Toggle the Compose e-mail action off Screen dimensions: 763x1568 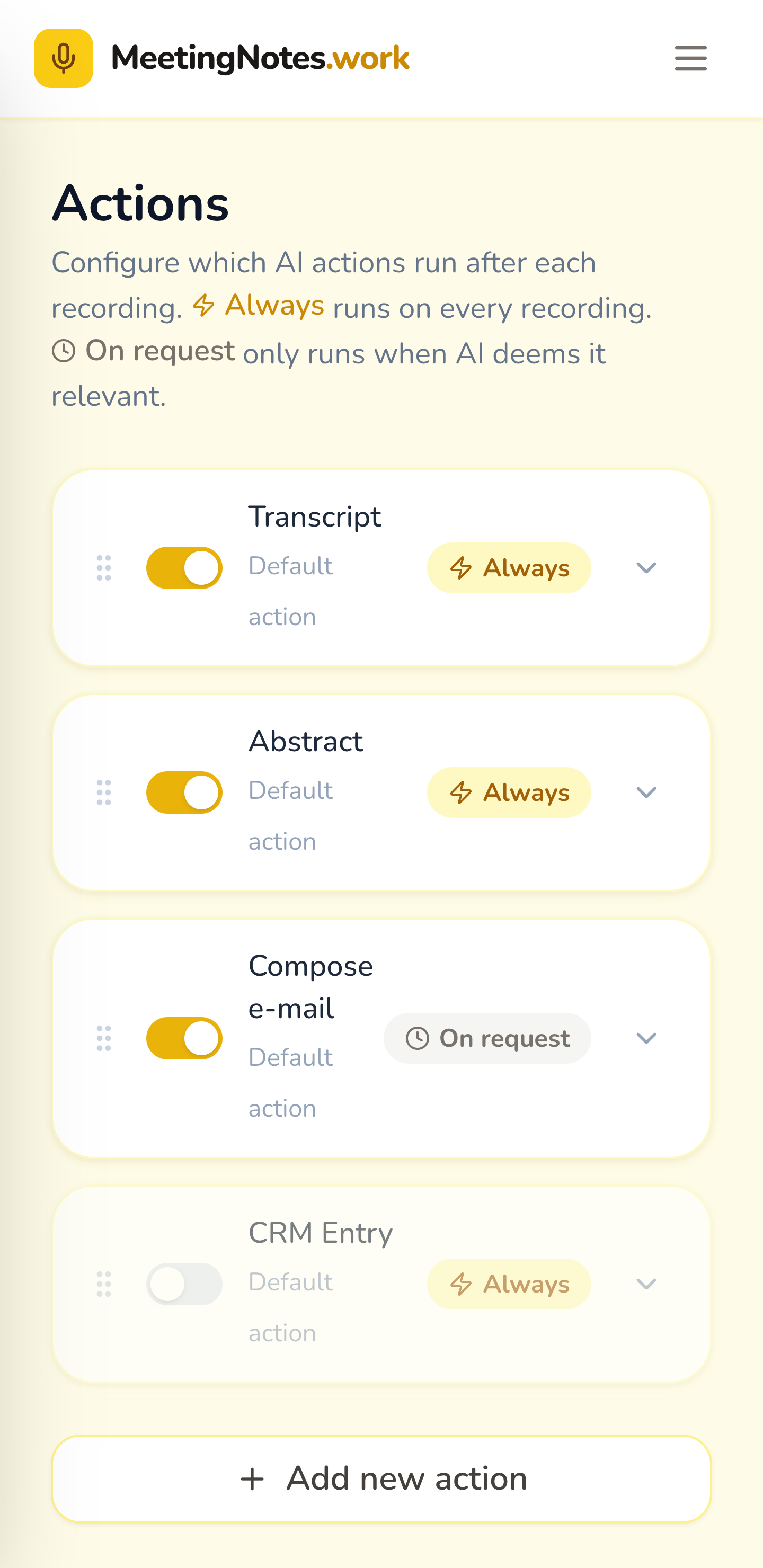click(184, 1038)
